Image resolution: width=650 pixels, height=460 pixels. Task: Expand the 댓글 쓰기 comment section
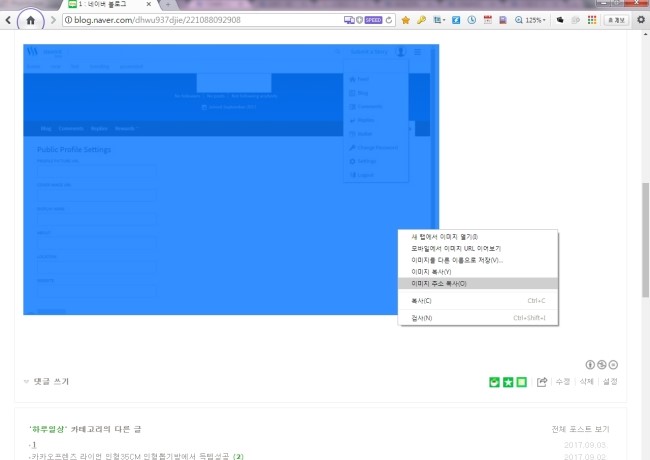pos(46,381)
